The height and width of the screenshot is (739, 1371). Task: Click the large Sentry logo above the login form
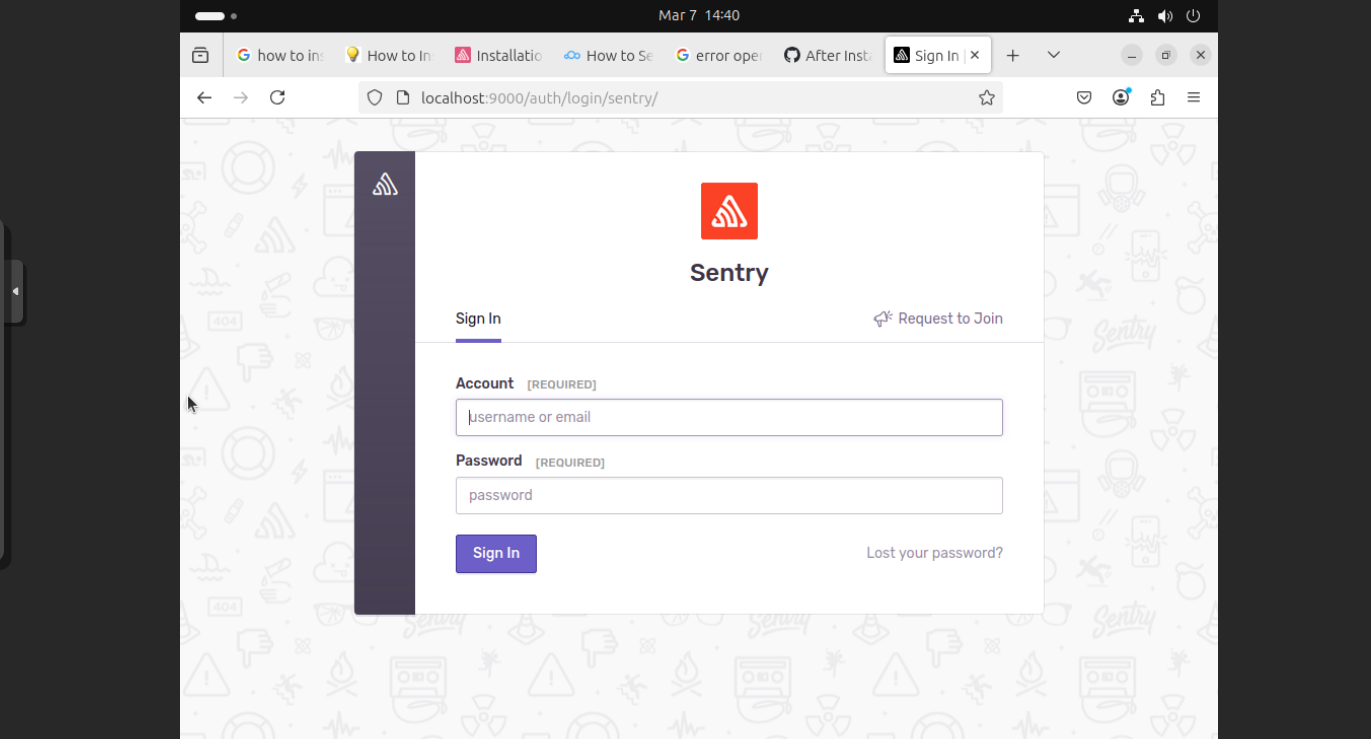click(x=729, y=211)
